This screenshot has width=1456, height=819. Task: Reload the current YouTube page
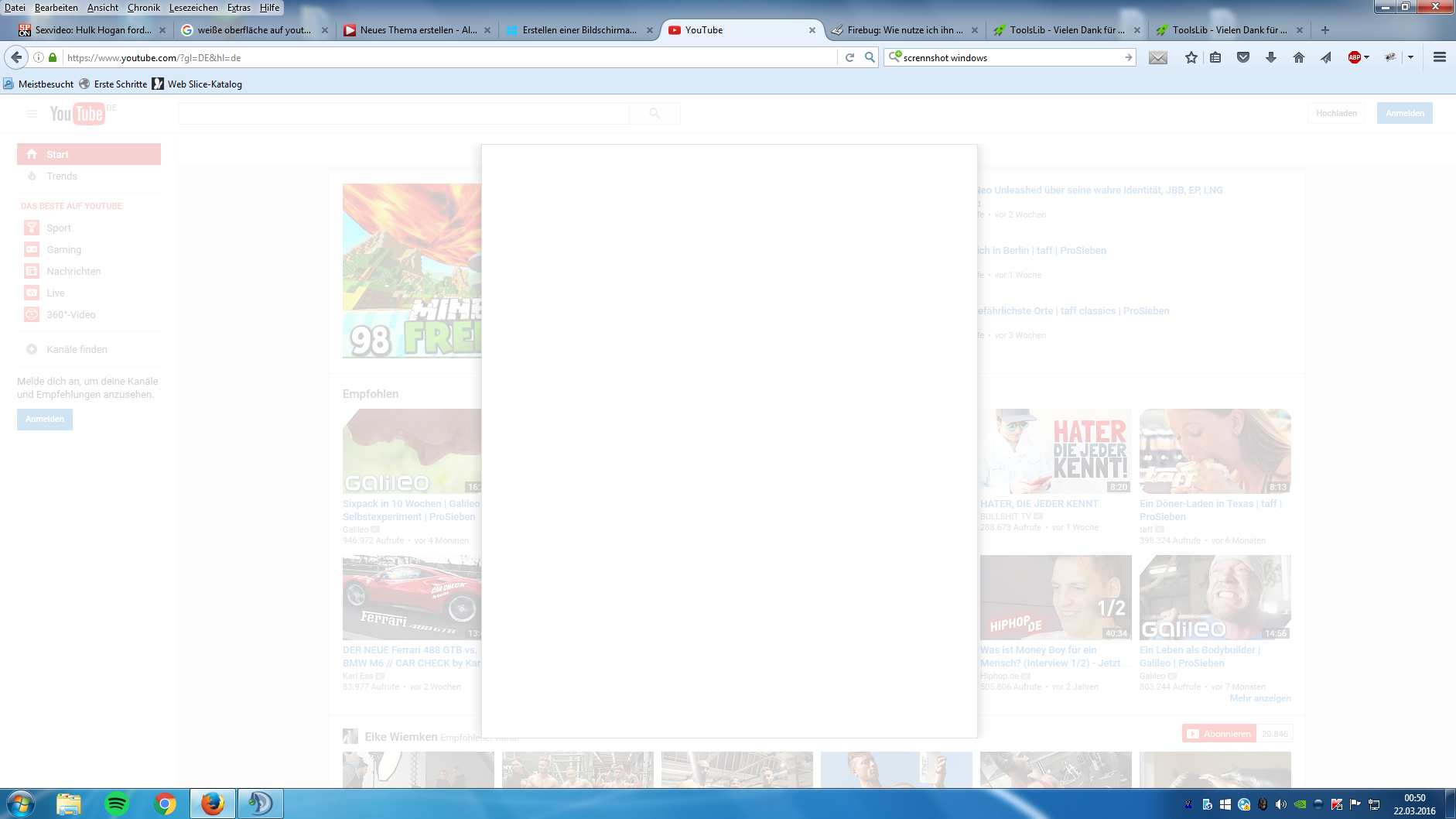(x=849, y=57)
